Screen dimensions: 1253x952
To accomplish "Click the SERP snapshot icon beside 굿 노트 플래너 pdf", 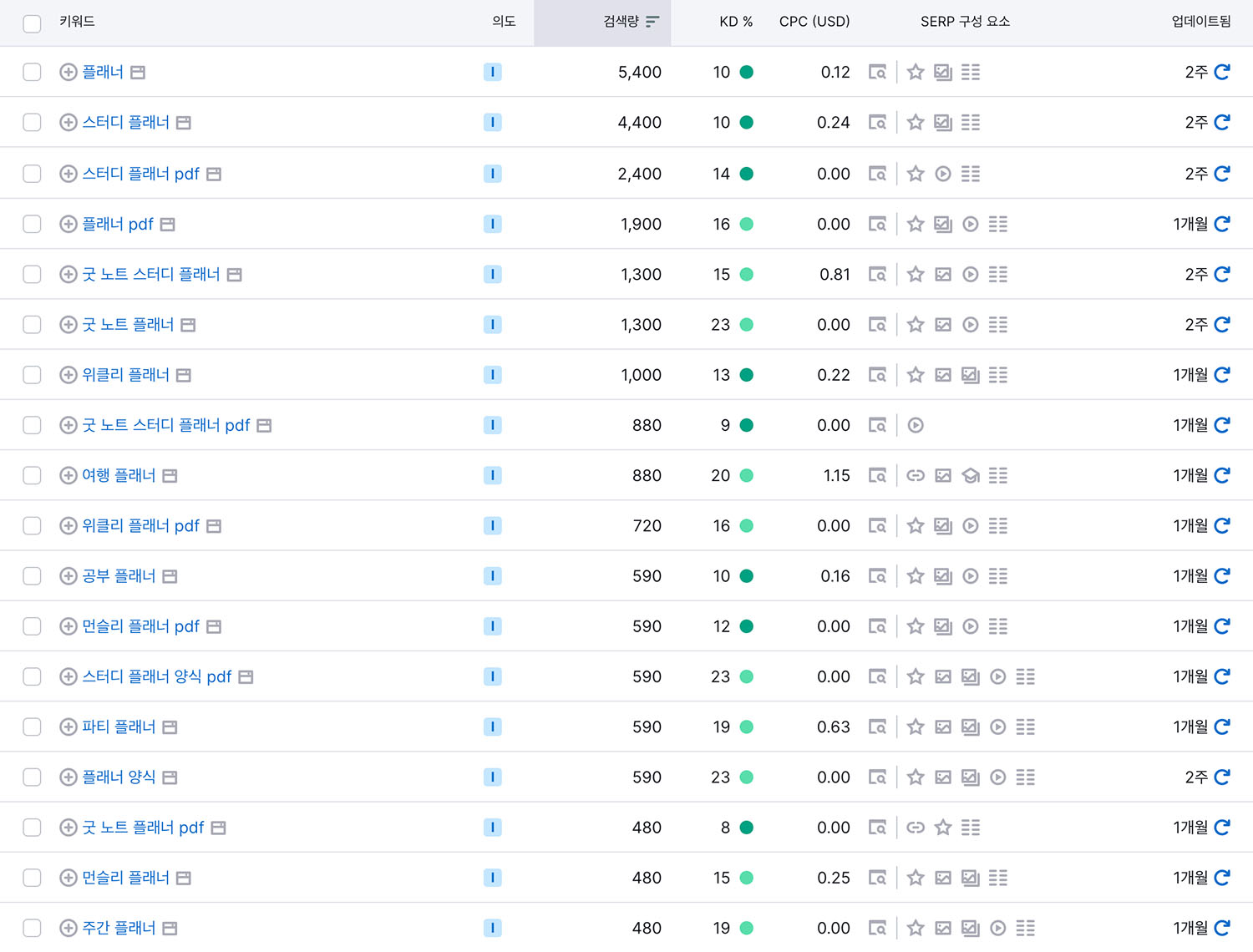I will click(x=218, y=828).
